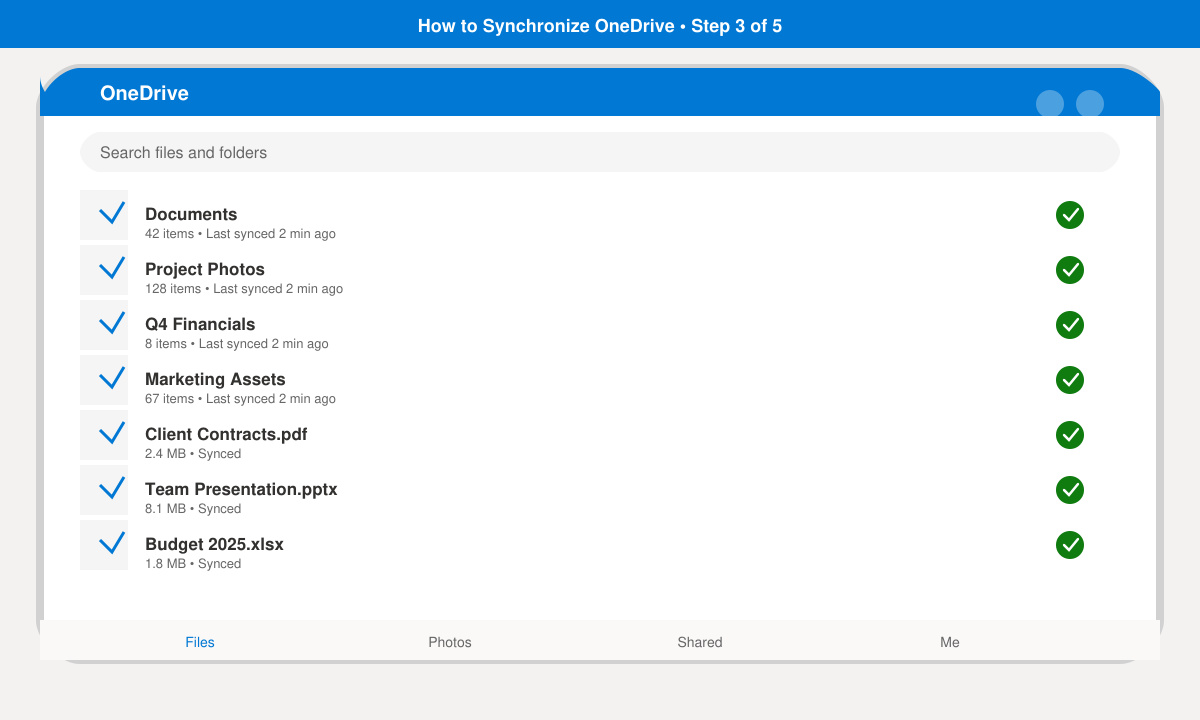Open the Me tab
1200x720 pixels.
click(x=950, y=642)
